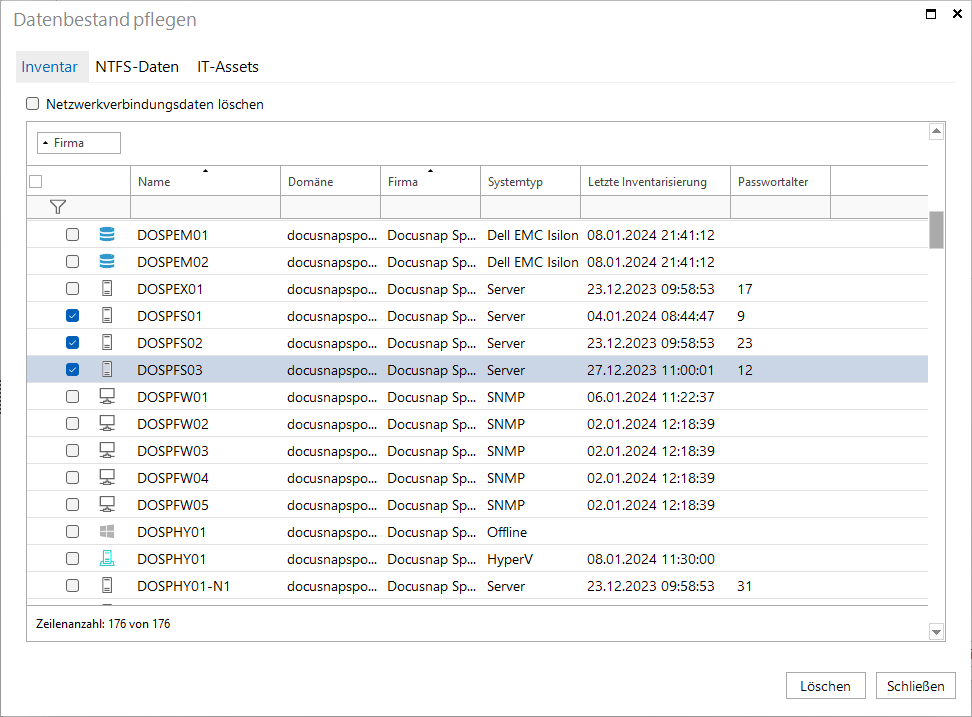972x717 pixels.
Task: Click the Schließen button
Action: click(x=916, y=685)
